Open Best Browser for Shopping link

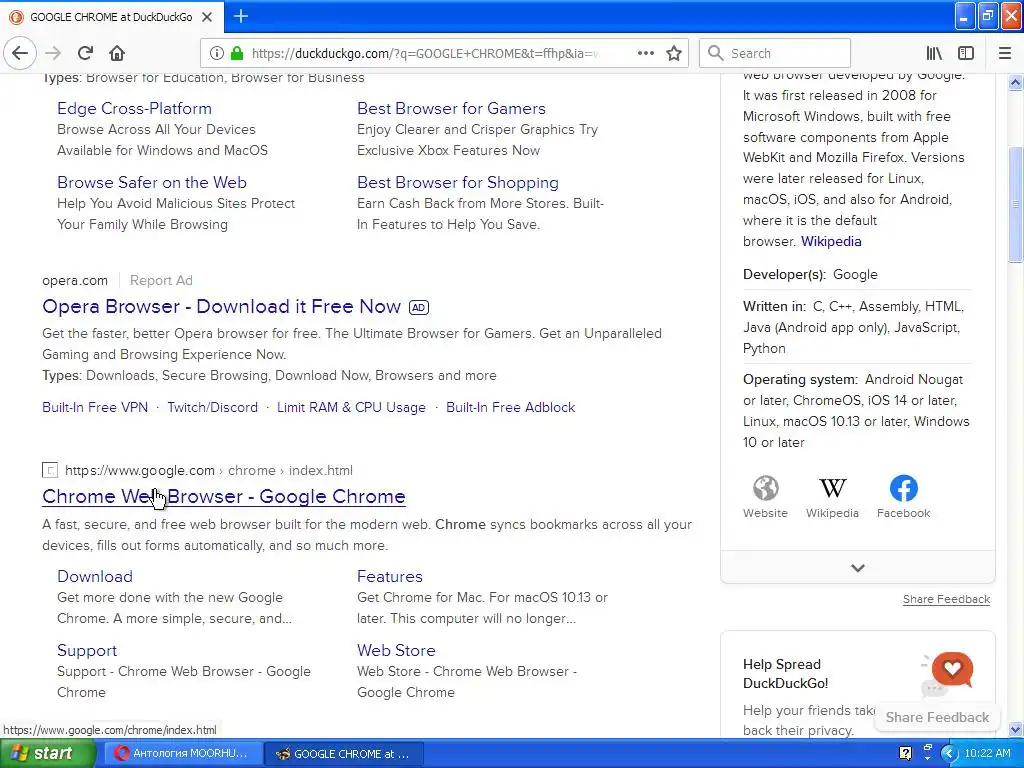click(x=458, y=182)
